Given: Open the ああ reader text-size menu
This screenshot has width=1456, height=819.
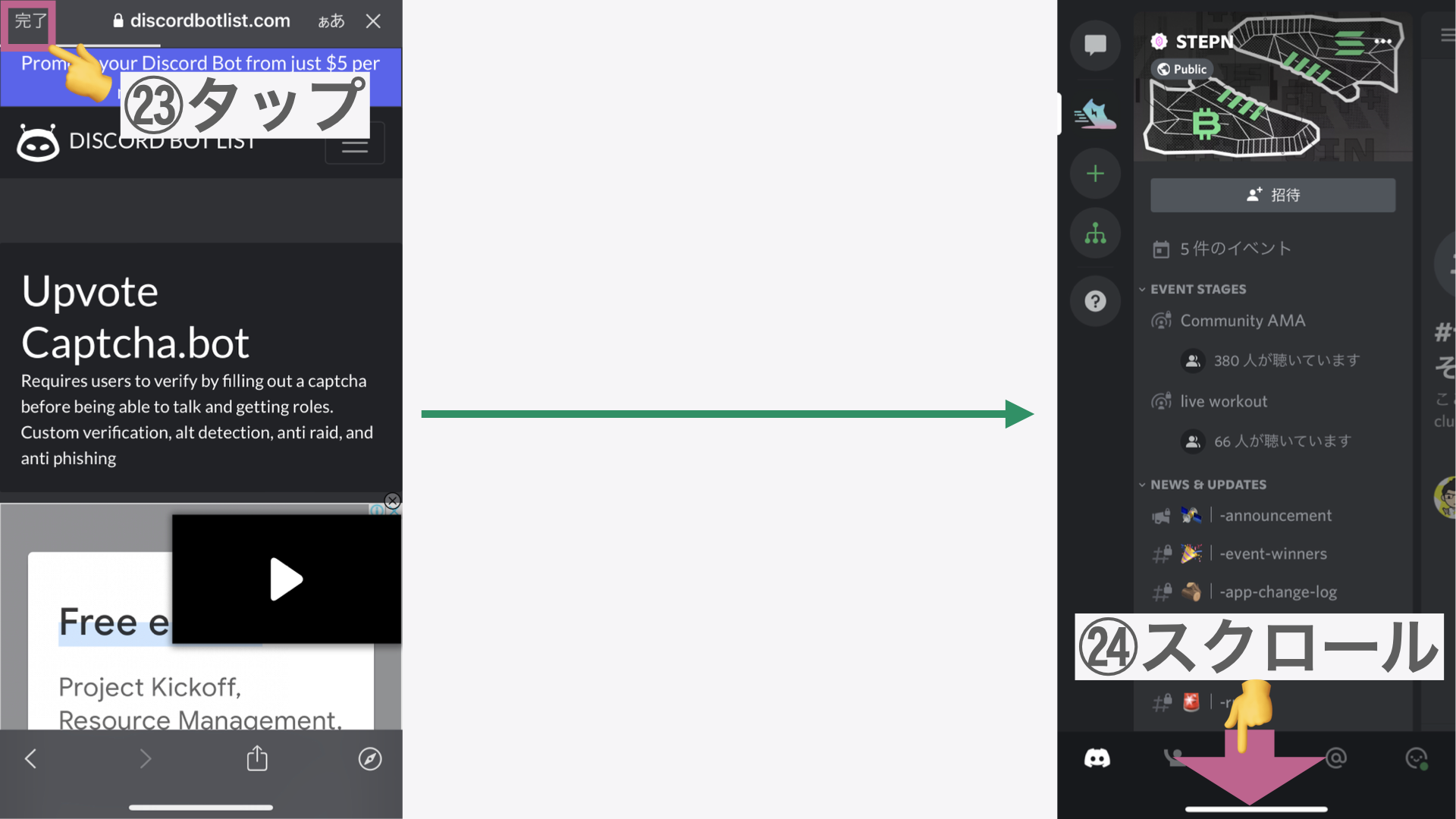Looking at the screenshot, I should click(x=331, y=21).
